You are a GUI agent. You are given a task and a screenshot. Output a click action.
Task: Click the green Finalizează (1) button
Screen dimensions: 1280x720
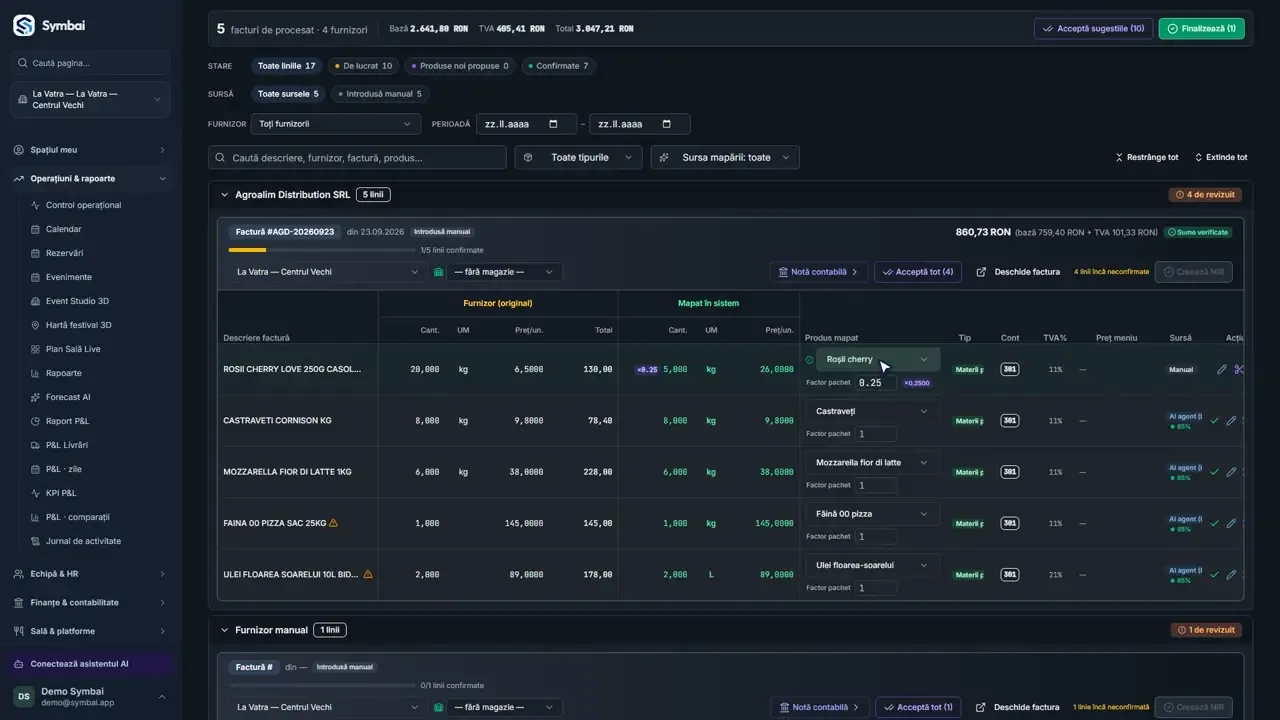click(1201, 29)
